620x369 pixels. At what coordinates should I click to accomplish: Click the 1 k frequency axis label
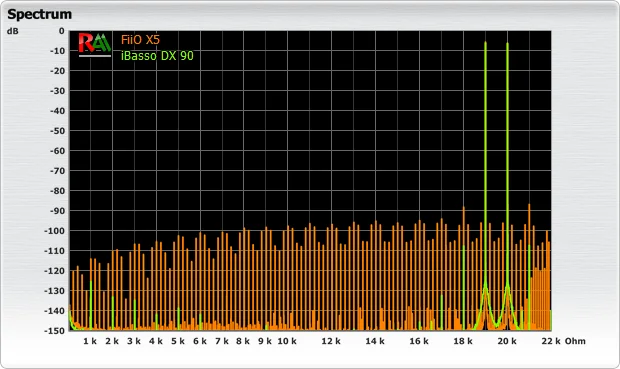click(x=90, y=341)
